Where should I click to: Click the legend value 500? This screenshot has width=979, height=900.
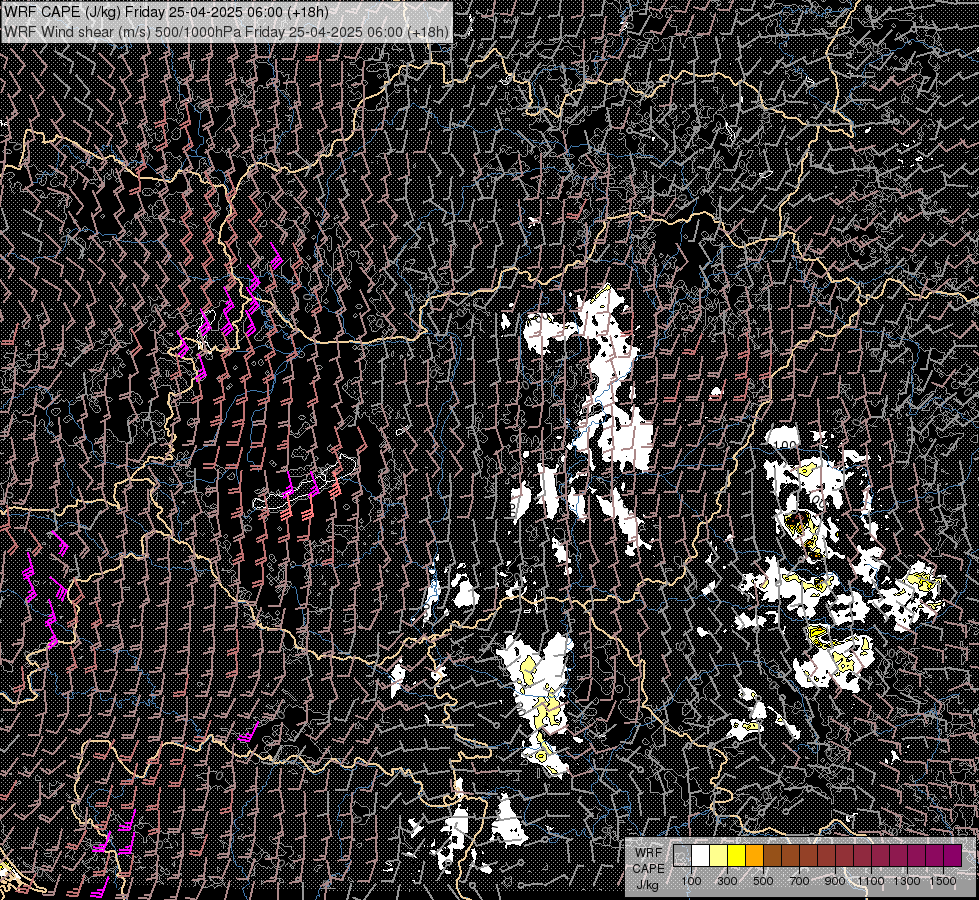tap(763, 881)
